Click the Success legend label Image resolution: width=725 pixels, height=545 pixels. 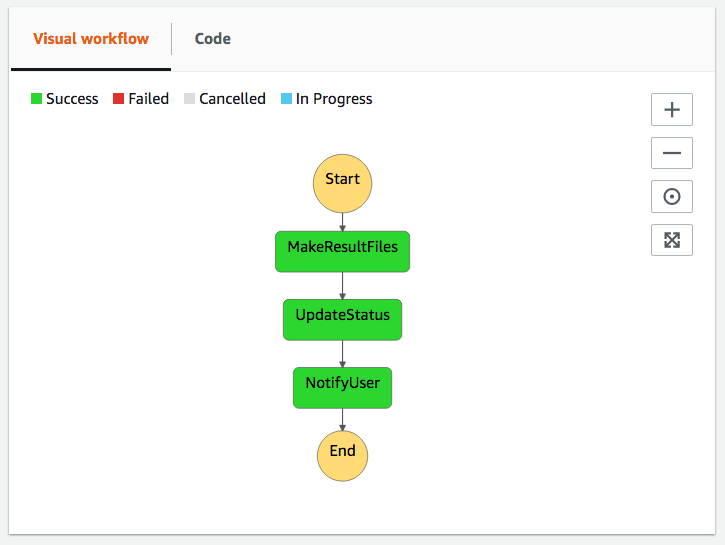coord(72,99)
